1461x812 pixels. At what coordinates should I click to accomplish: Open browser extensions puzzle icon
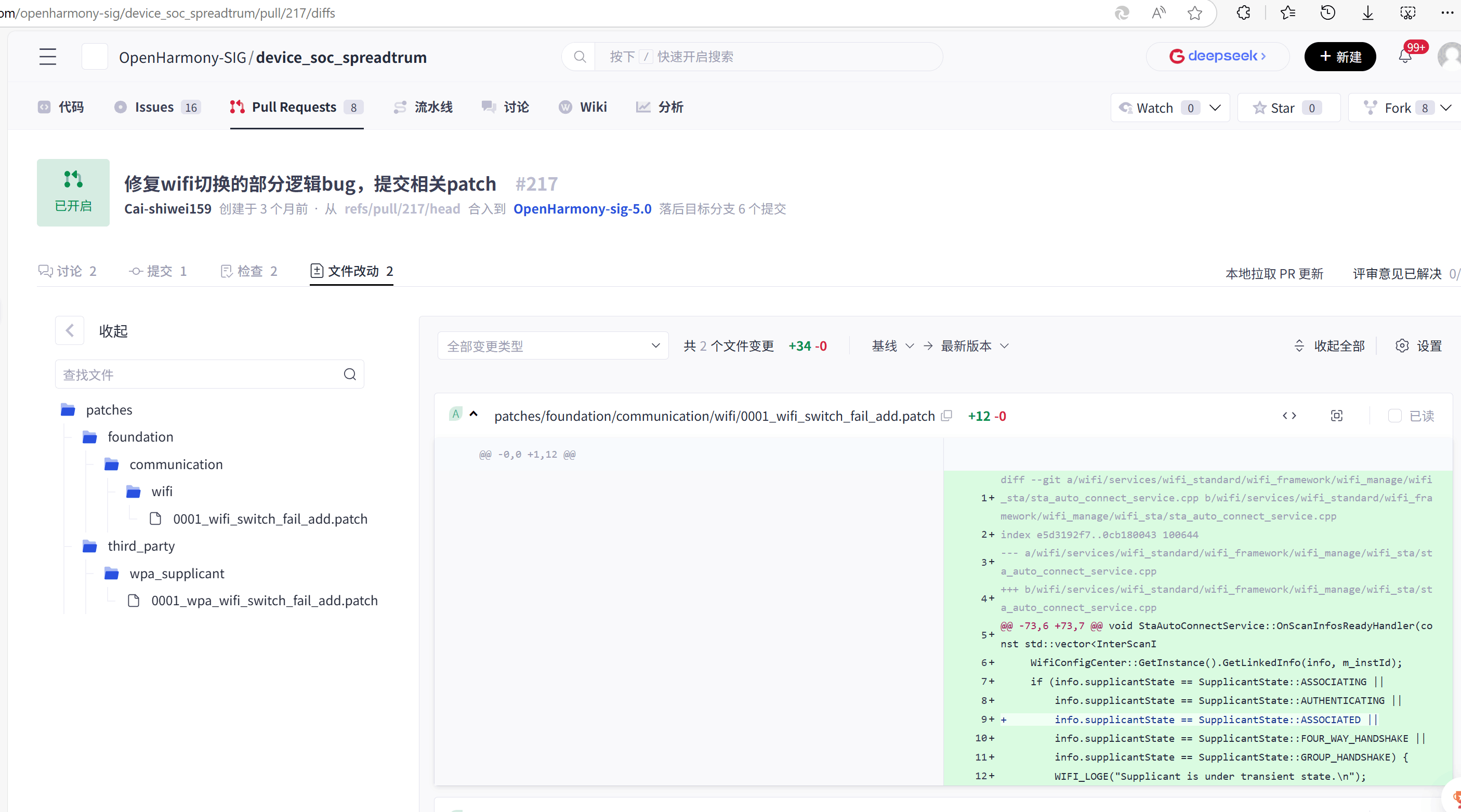tap(1243, 12)
